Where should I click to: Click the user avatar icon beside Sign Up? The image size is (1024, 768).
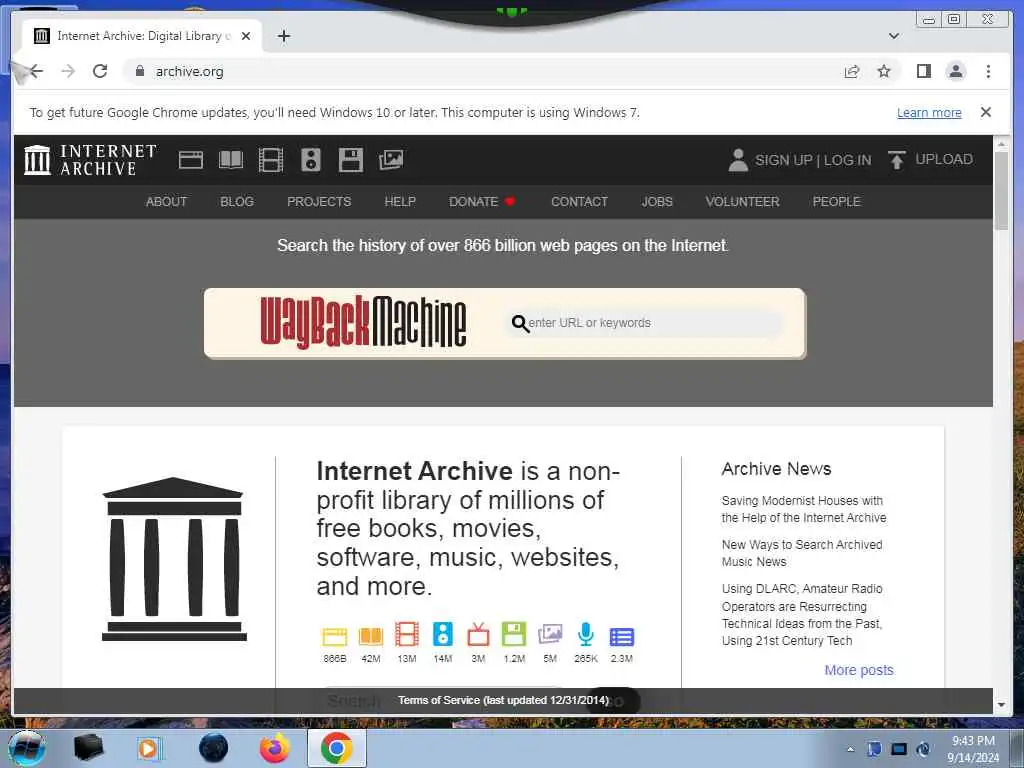coord(738,160)
